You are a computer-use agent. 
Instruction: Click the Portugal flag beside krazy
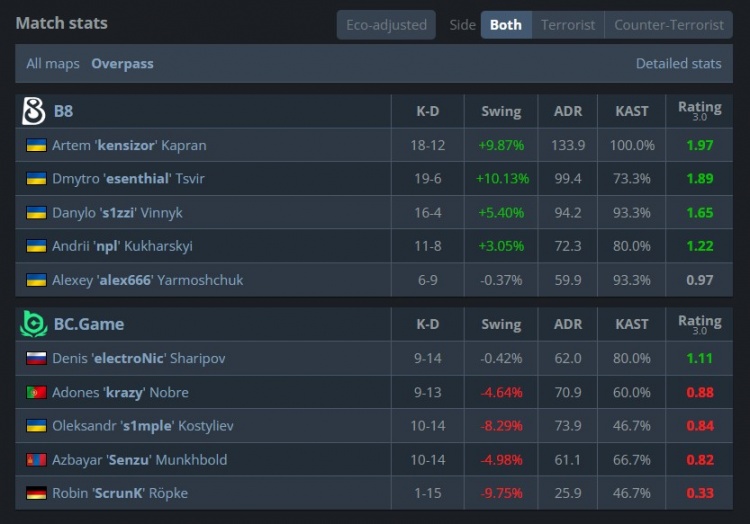click(36, 392)
